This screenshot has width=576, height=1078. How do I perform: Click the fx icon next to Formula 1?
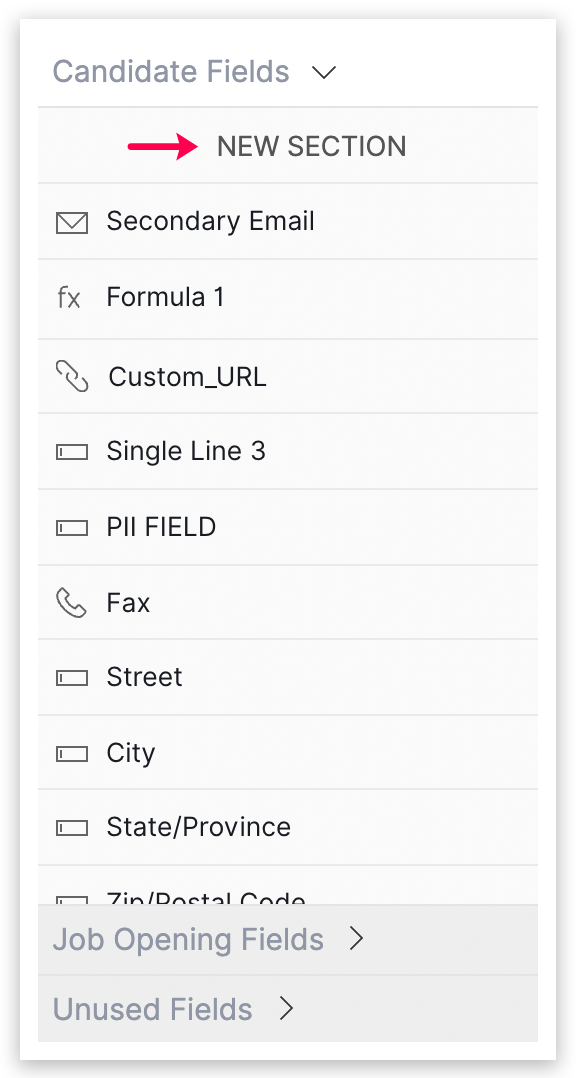click(x=69, y=298)
